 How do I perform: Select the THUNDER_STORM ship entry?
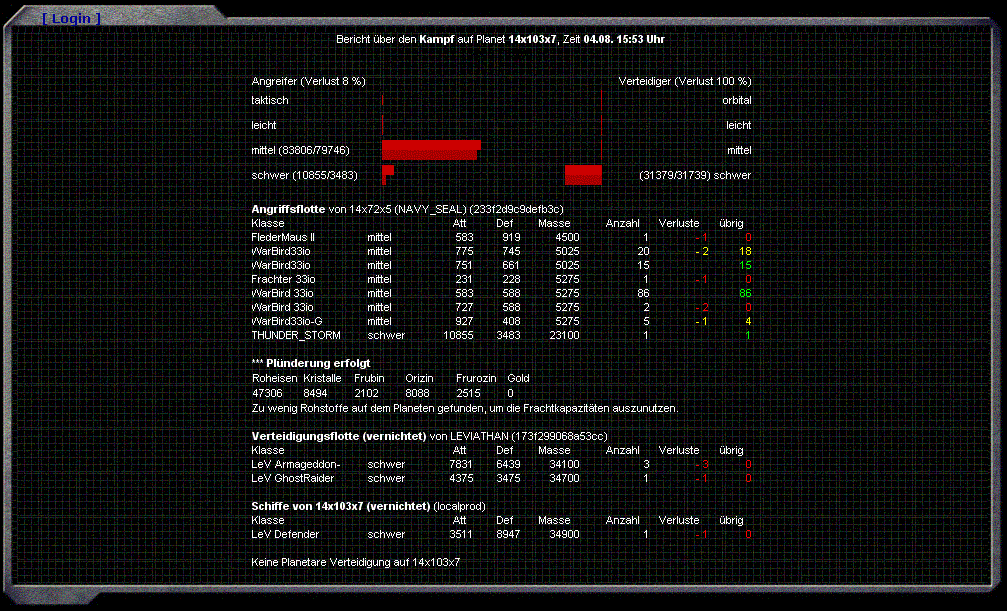click(x=296, y=335)
